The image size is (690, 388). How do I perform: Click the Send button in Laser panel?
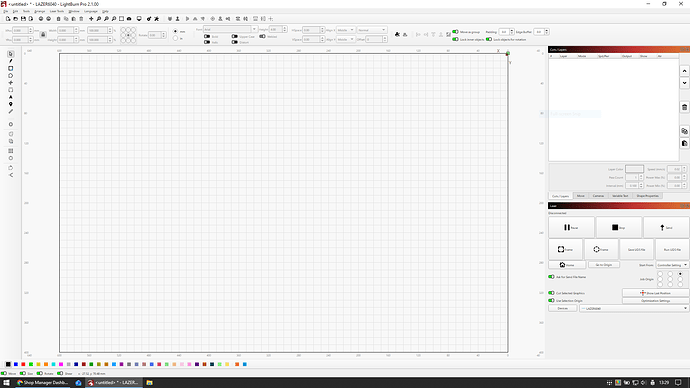click(666, 227)
